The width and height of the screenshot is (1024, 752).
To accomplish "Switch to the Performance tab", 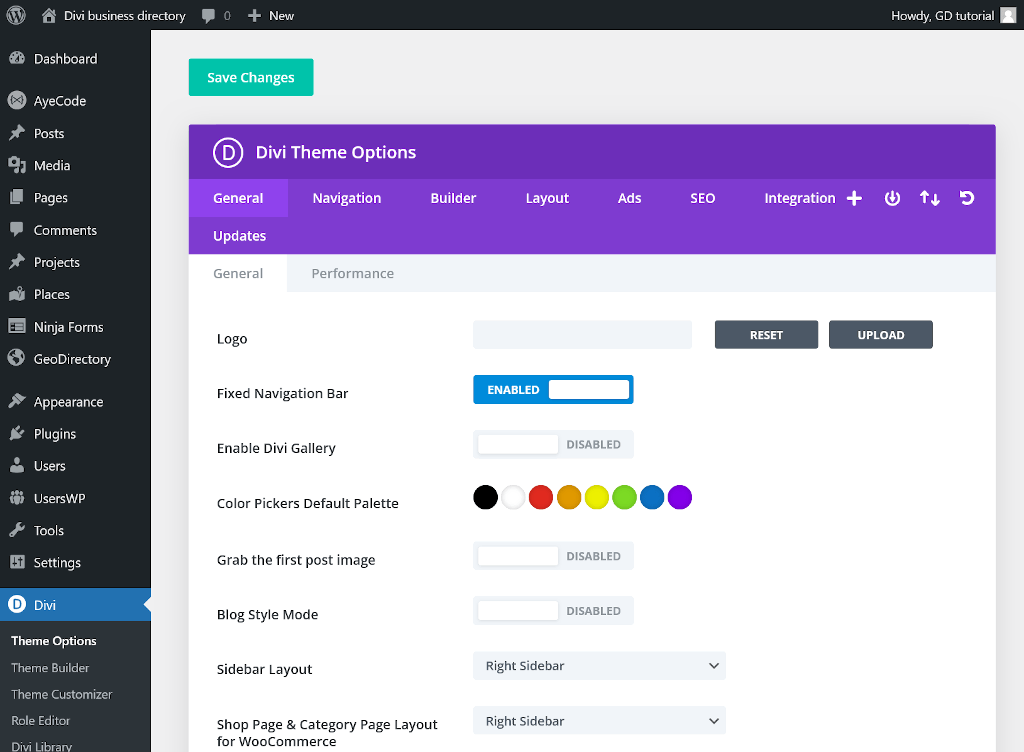I will tap(352, 272).
